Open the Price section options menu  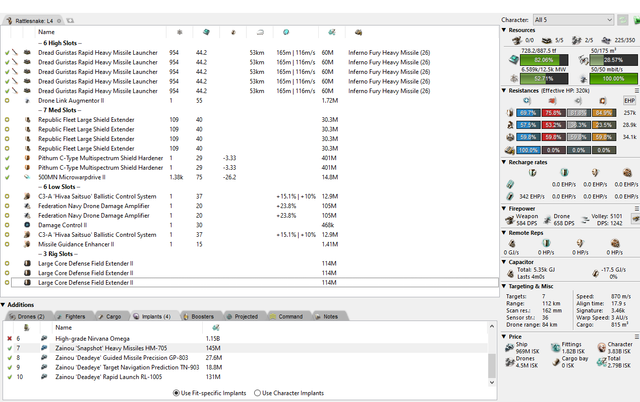[637, 336]
